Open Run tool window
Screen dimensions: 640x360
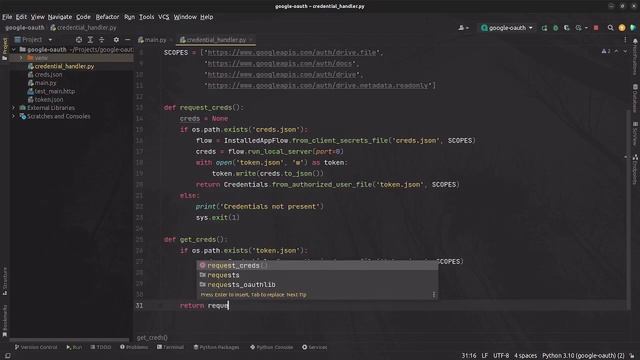coord(74,347)
